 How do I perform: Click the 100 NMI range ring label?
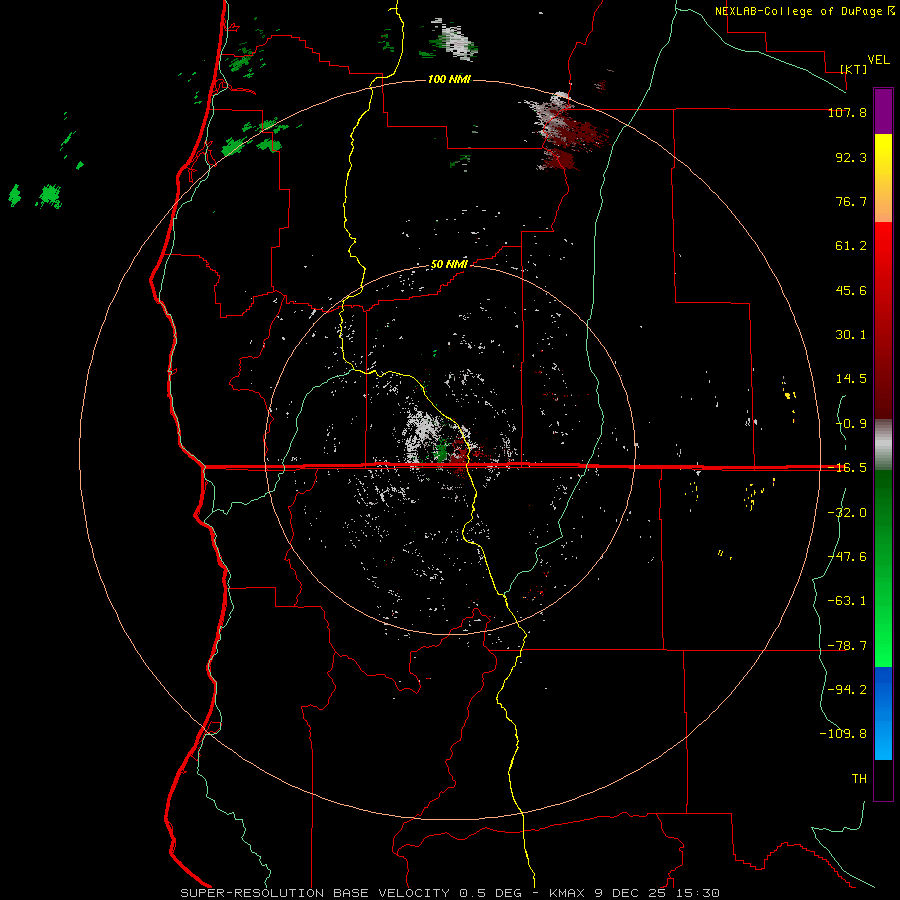(449, 79)
